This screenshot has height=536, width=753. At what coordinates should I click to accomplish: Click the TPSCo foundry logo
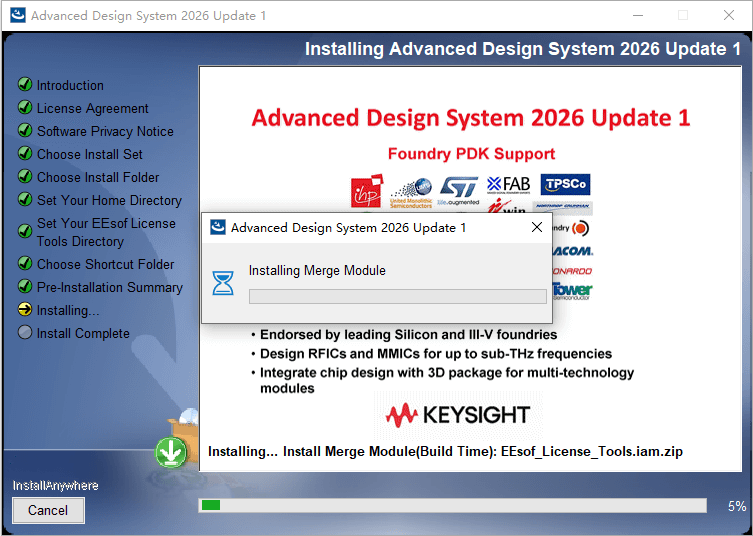pos(565,184)
